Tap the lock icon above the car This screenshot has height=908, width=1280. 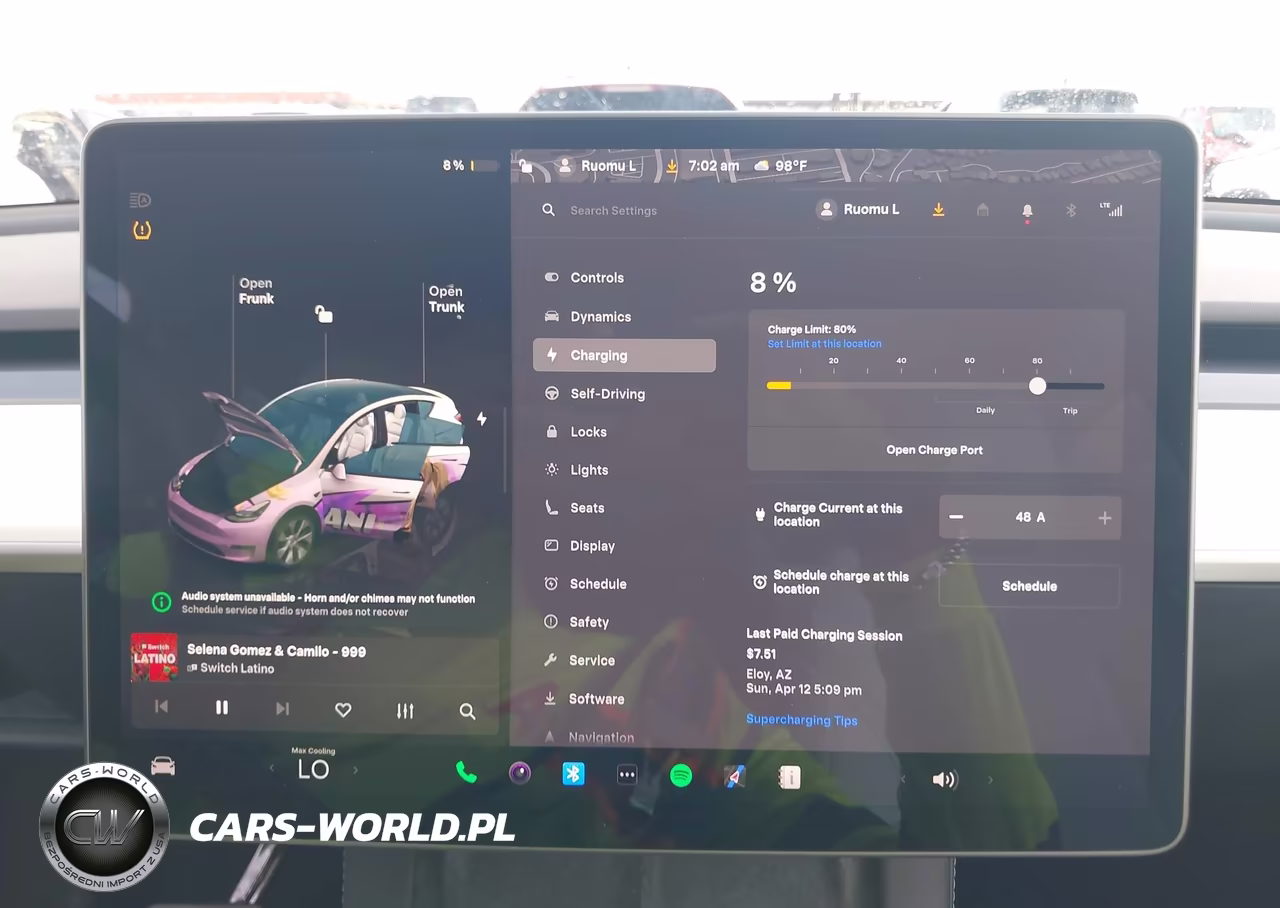323,314
